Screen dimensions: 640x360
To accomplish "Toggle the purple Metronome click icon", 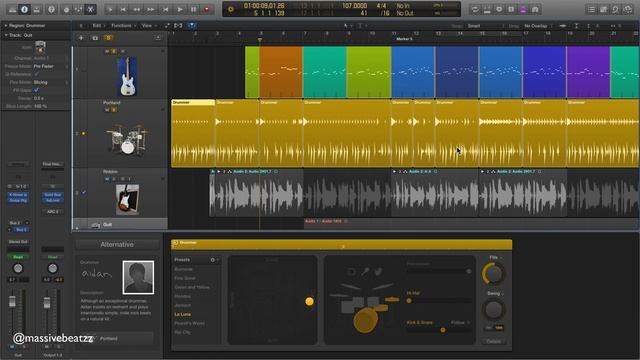I will (x=523, y=9).
